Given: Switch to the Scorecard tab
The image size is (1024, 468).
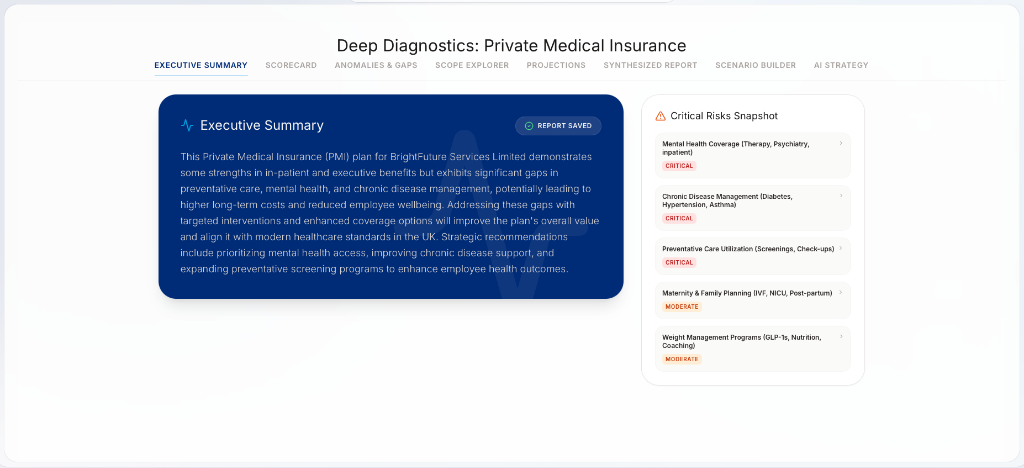Looking at the screenshot, I should (291, 66).
